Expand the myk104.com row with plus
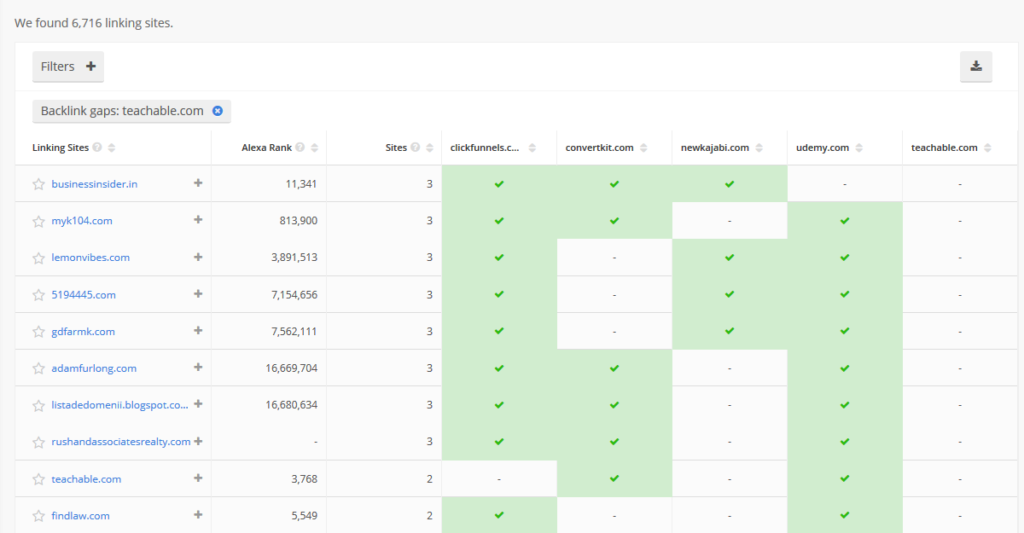This screenshot has height=533, width=1024. tap(198, 219)
